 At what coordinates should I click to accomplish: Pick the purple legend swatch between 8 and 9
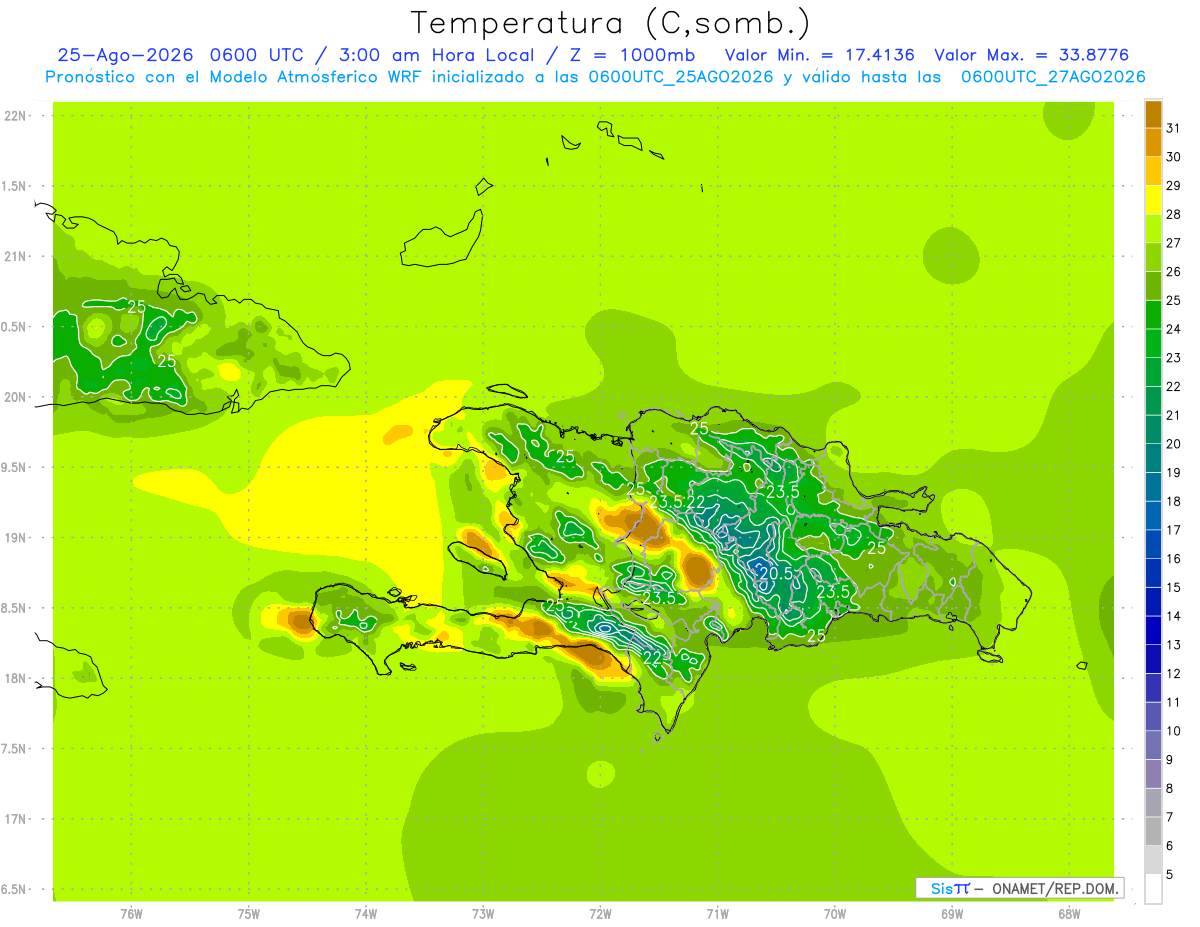[x=1153, y=774]
